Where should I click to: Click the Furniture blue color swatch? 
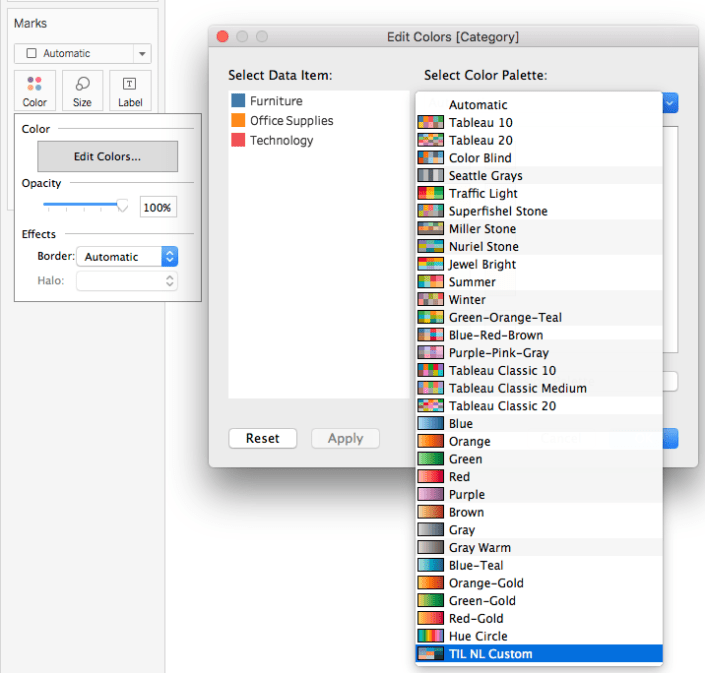tap(238, 101)
